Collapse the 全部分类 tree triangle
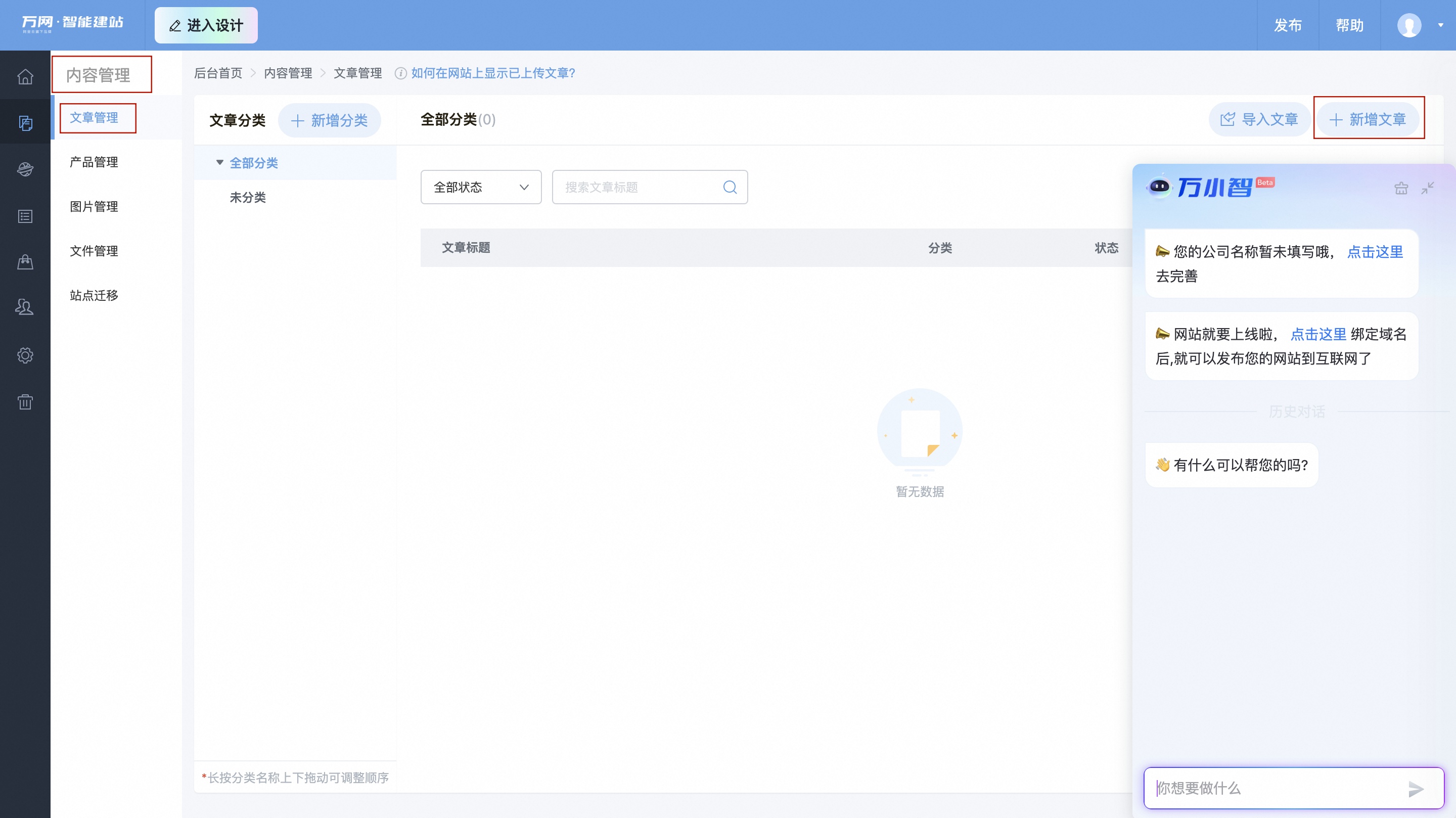The height and width of the screenshot is (818, 1456). [220, 162]
